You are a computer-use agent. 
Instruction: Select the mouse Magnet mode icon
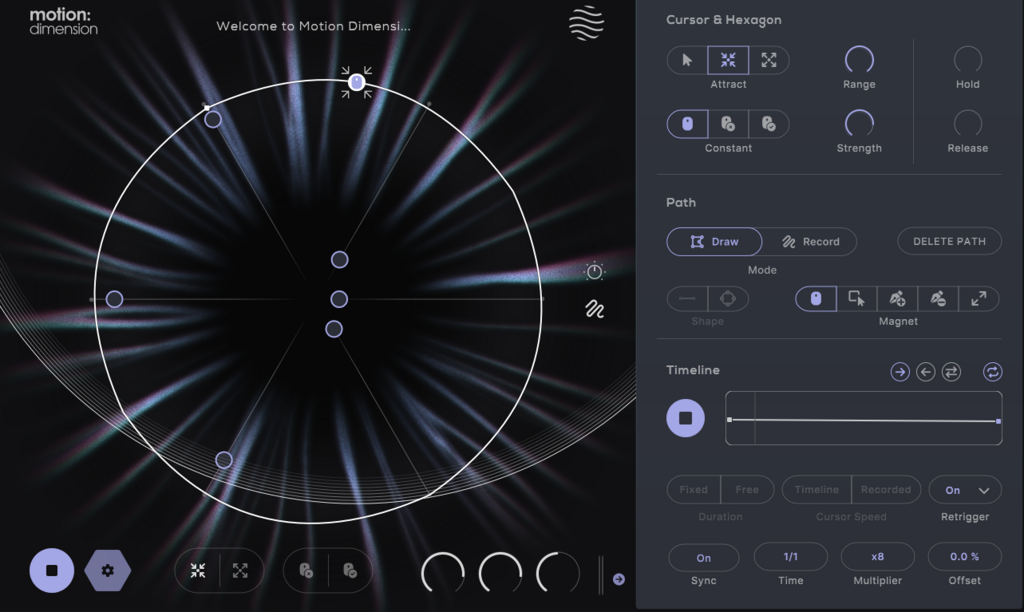(x=816, y=298)
